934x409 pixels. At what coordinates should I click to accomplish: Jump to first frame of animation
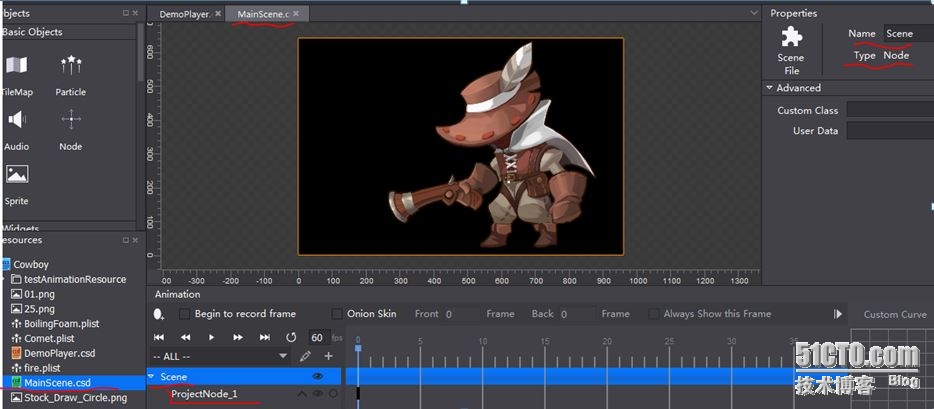158,338
